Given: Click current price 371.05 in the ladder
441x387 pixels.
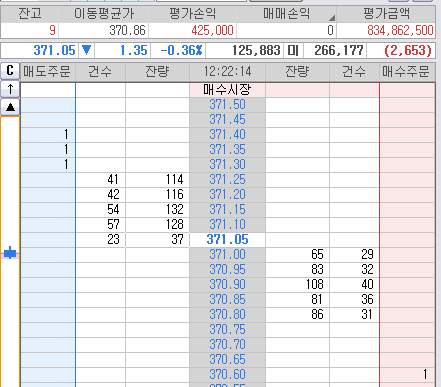Looking at the screenshot, I should (x=227, y=240).
